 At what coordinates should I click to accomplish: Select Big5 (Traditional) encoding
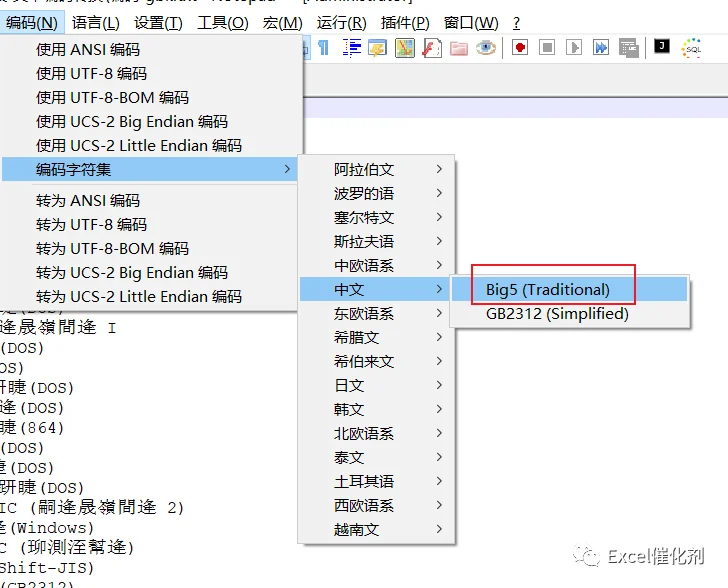pyautogui.click(x=570, y=289)
